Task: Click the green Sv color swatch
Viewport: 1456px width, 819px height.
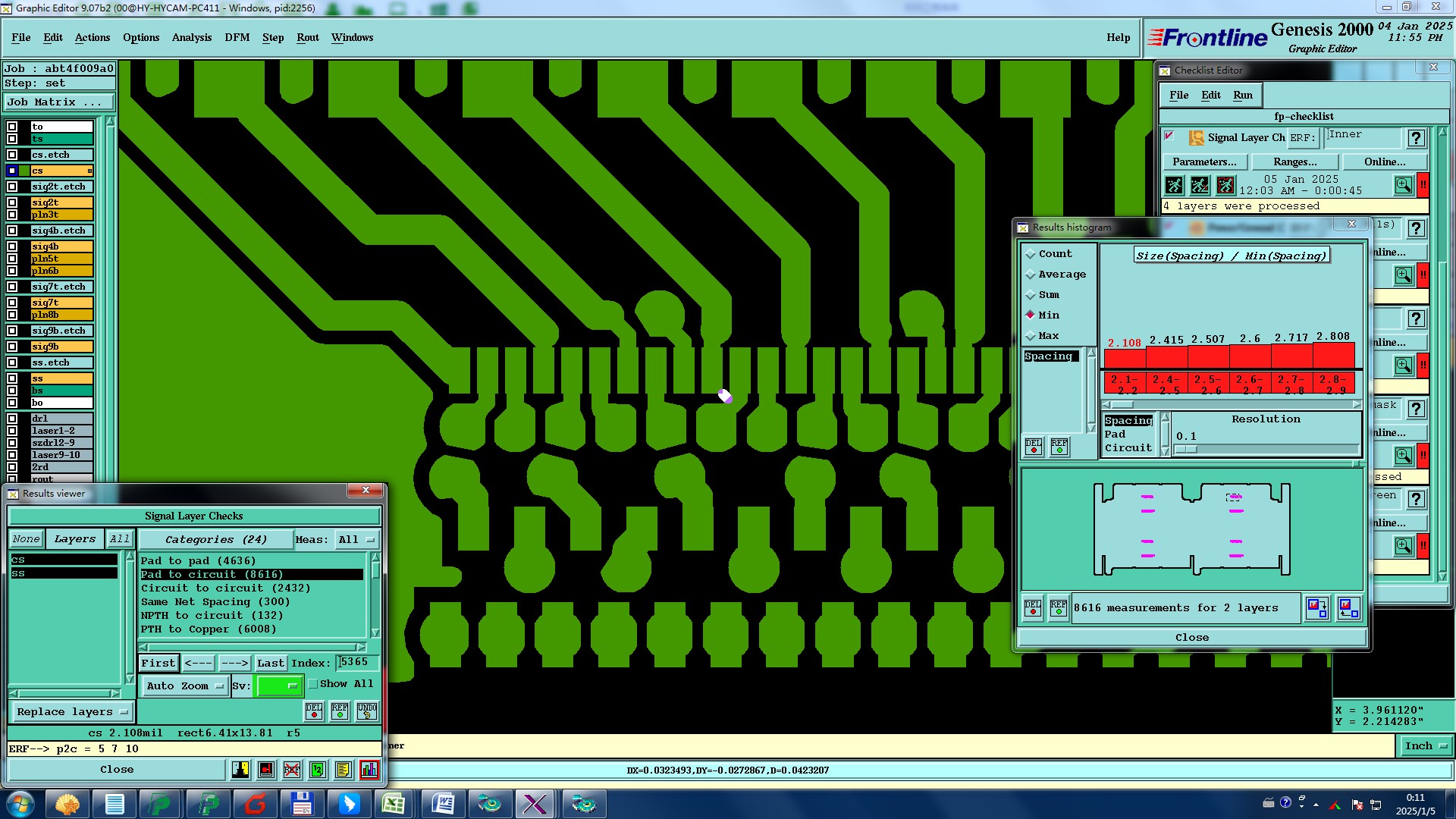Action: click(x=278, y=686)
